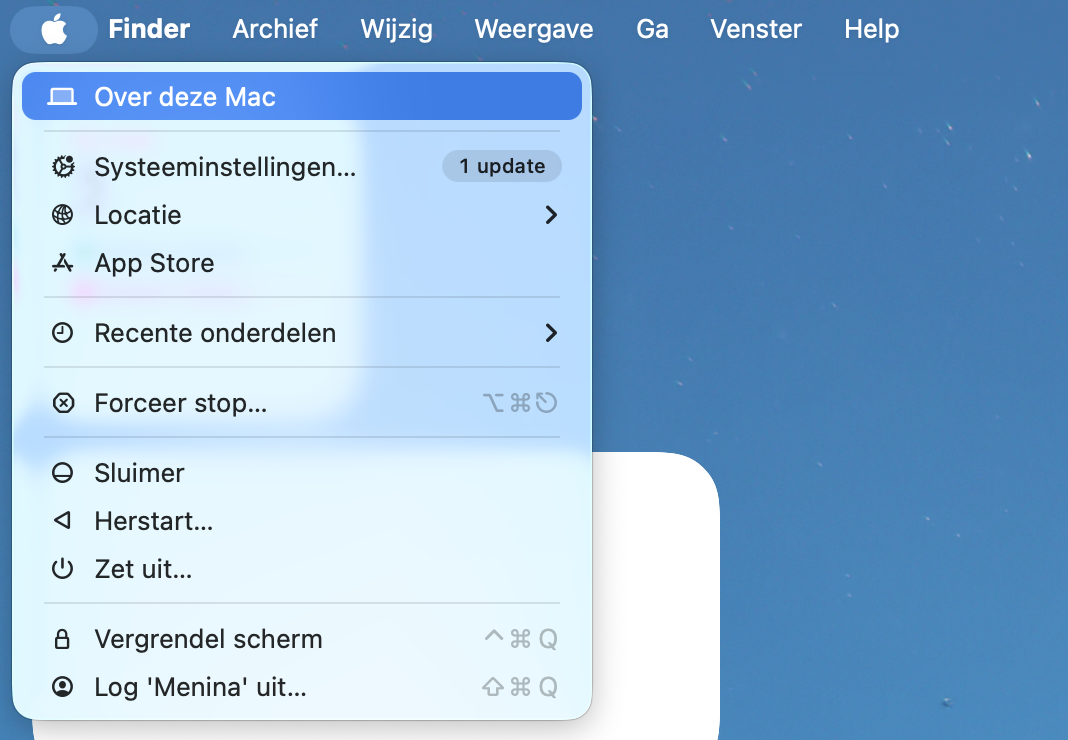Viewport: 1068px width, 740px height.
Task: Click the clock icon beside Recente onderdelen
Action: click(62, 333)
